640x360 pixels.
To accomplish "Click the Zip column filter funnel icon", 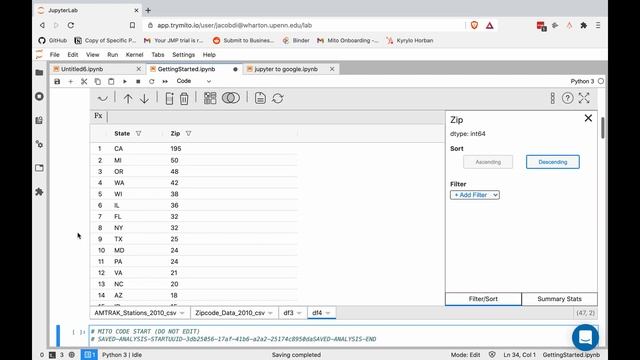I will coord(188,133).
